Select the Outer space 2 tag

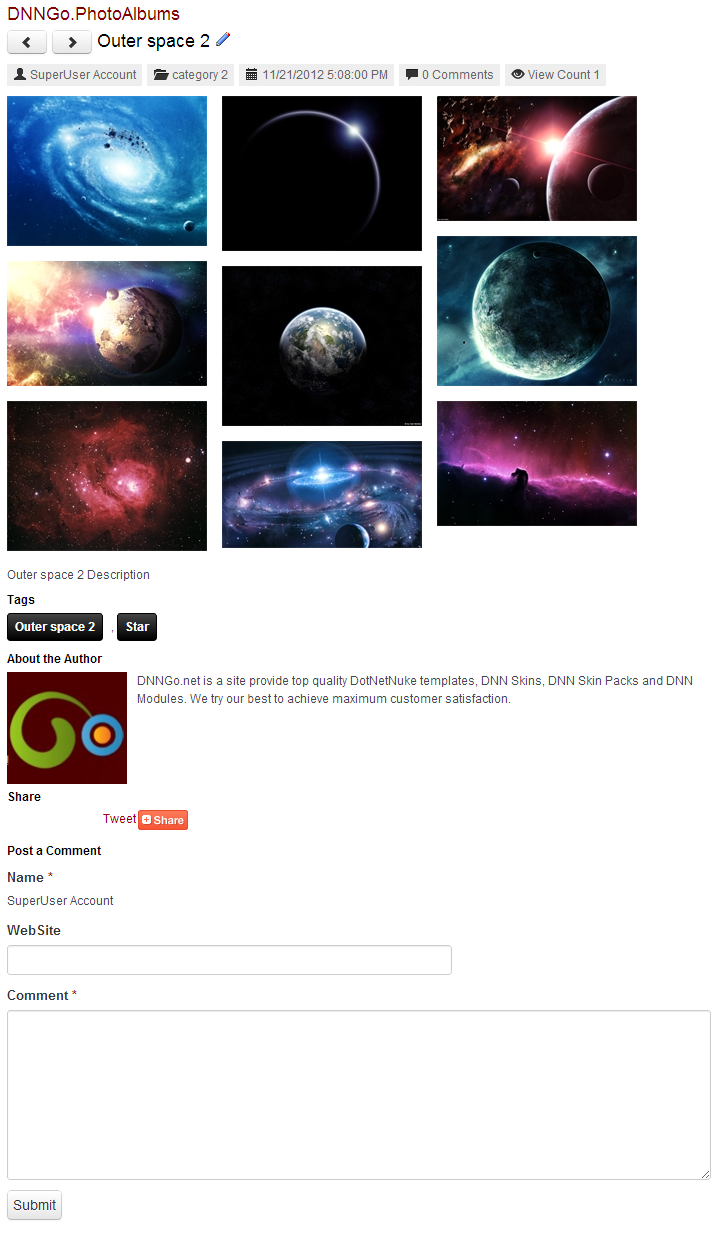click(55, 627)
